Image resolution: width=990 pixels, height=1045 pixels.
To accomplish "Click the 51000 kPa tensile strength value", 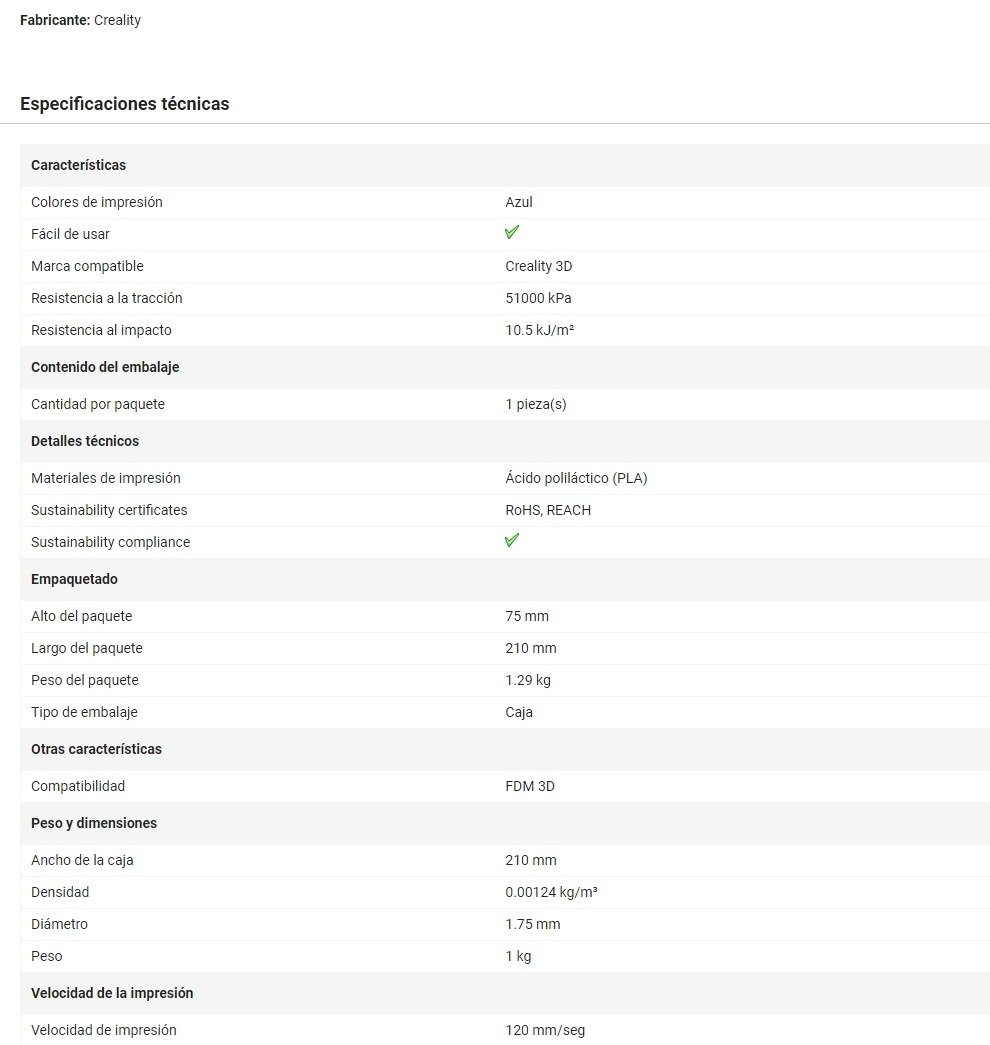I will click(539, 298).
